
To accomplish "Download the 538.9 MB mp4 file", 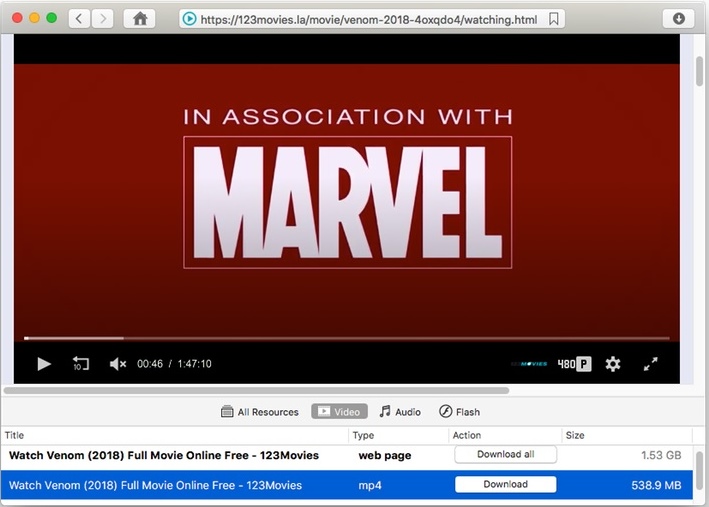I will pyautogui.click(x=506, y=484).
